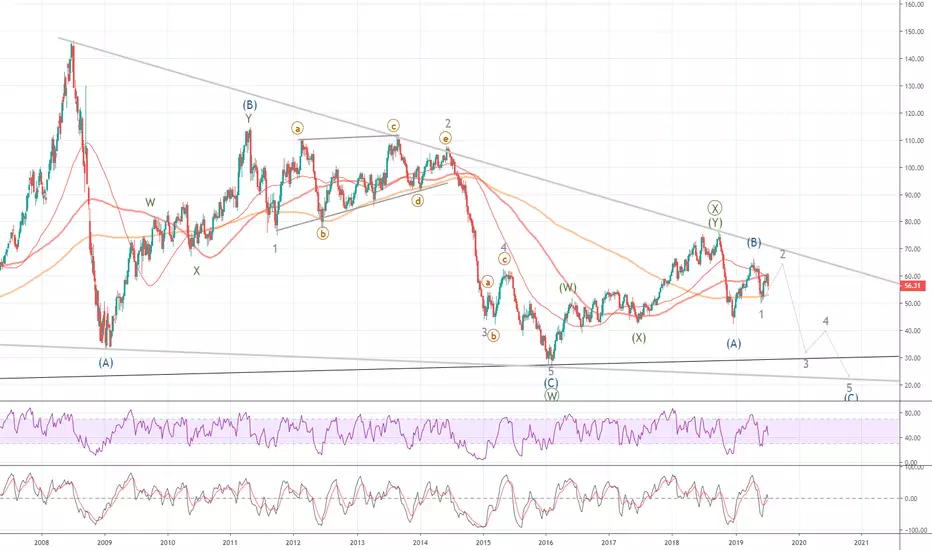Click the 2009 year label on time axis

click(x=104, y=542)
